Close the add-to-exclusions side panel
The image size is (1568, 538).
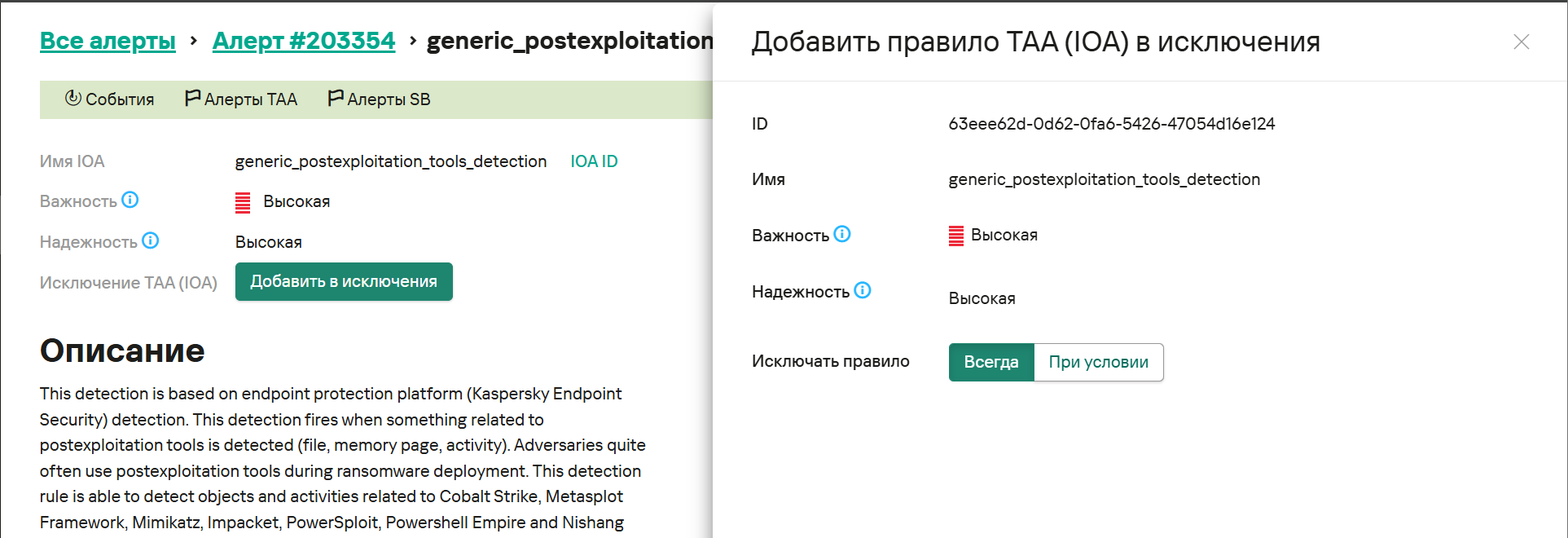pyautogui.click(x=1521, y=42)
